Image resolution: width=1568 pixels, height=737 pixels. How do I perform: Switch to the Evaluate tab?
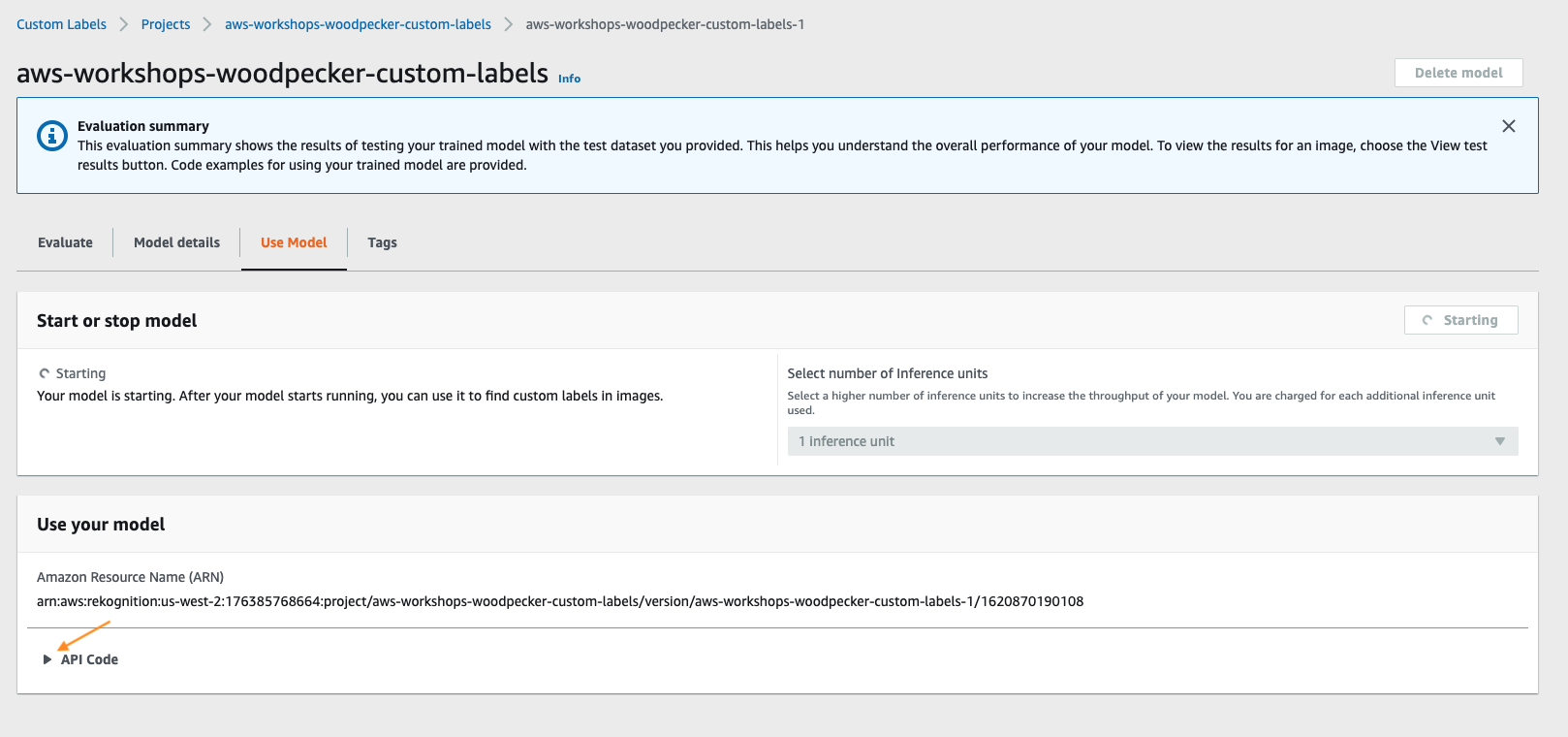[x=65, y=242]
